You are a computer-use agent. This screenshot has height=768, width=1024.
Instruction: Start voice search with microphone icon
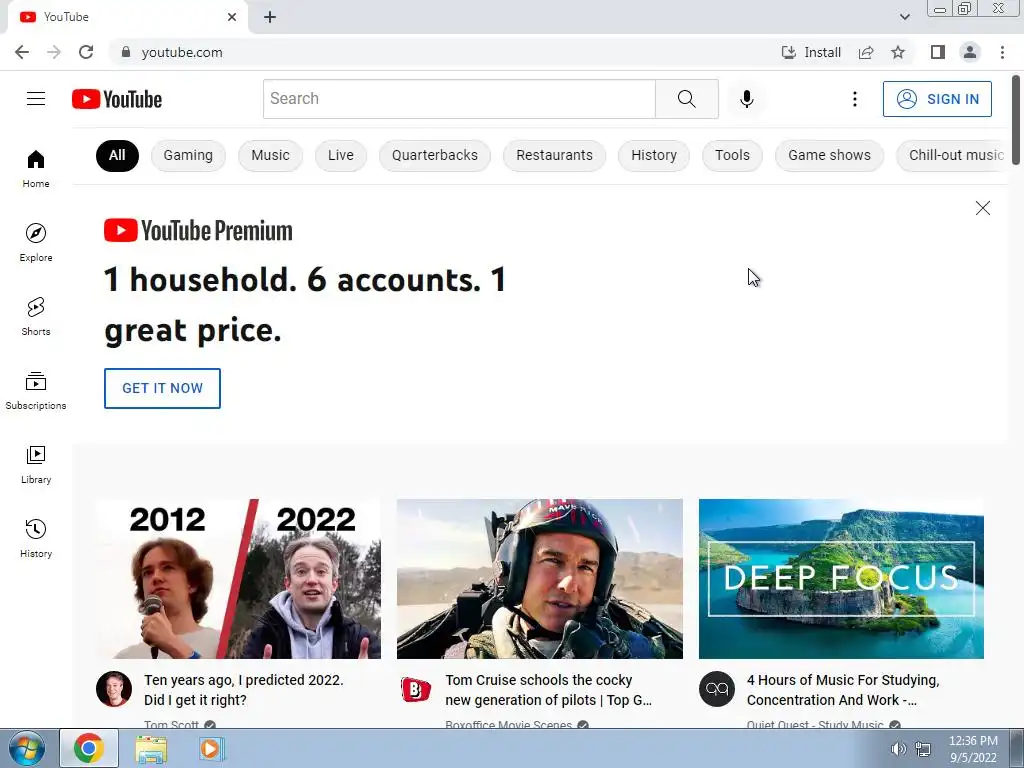coord(746,99)
